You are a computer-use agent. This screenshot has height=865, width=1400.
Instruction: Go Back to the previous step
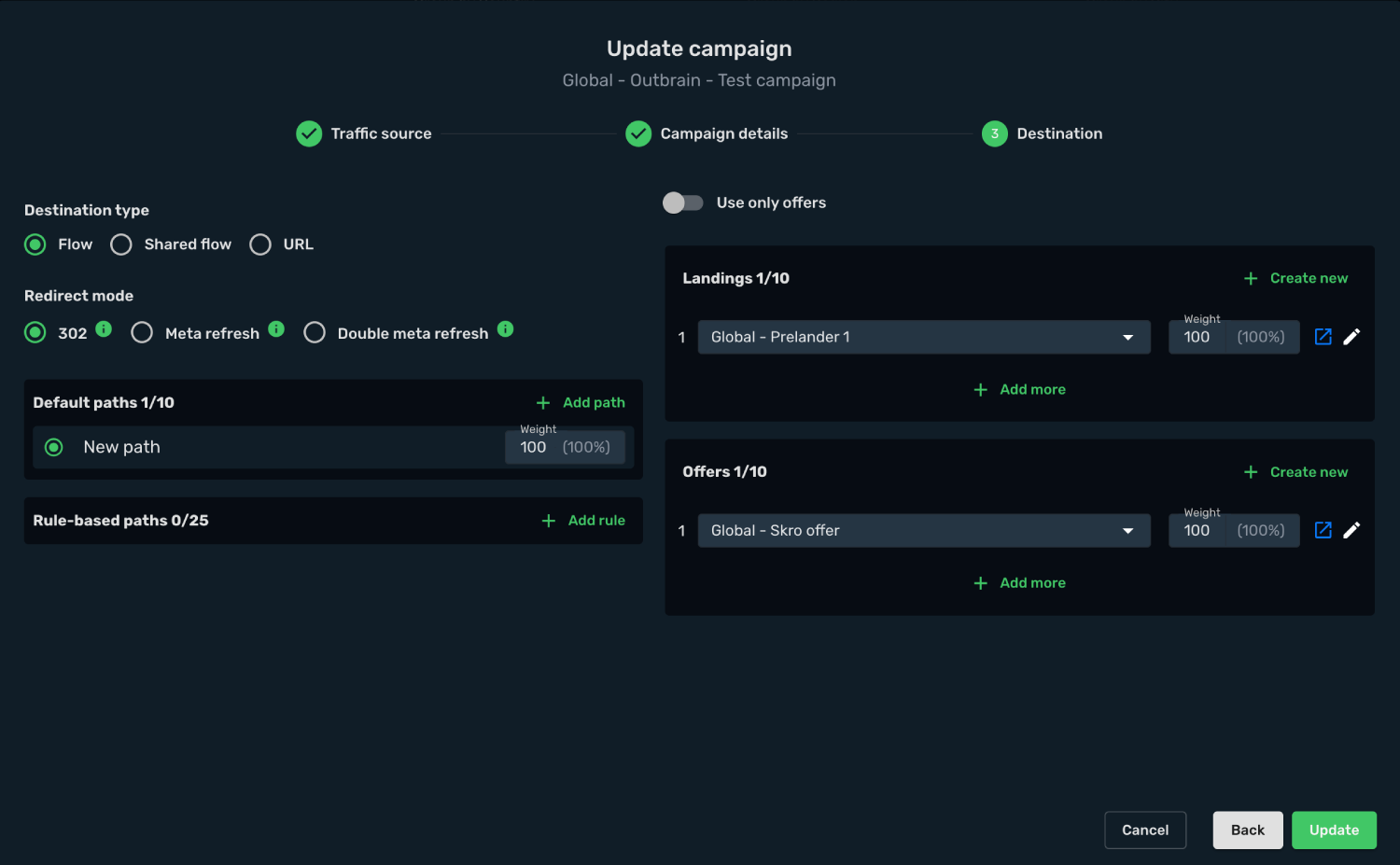tap(1248, 830)
